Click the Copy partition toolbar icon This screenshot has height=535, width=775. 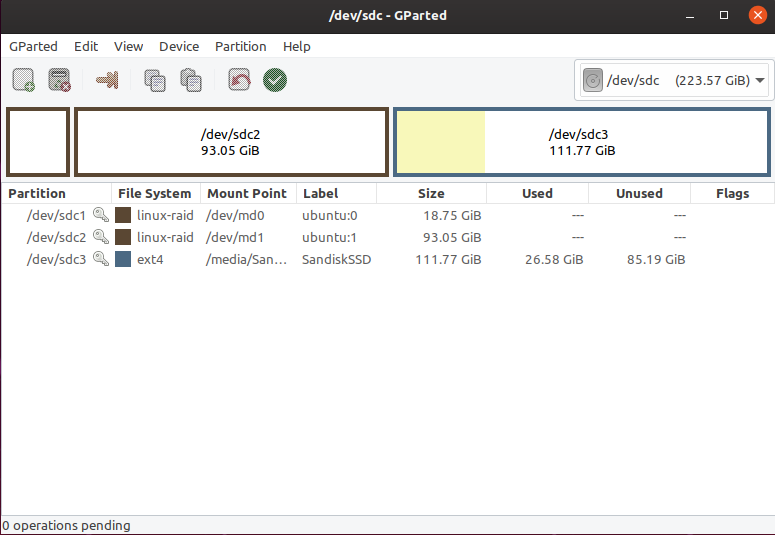tap(155, 80)
